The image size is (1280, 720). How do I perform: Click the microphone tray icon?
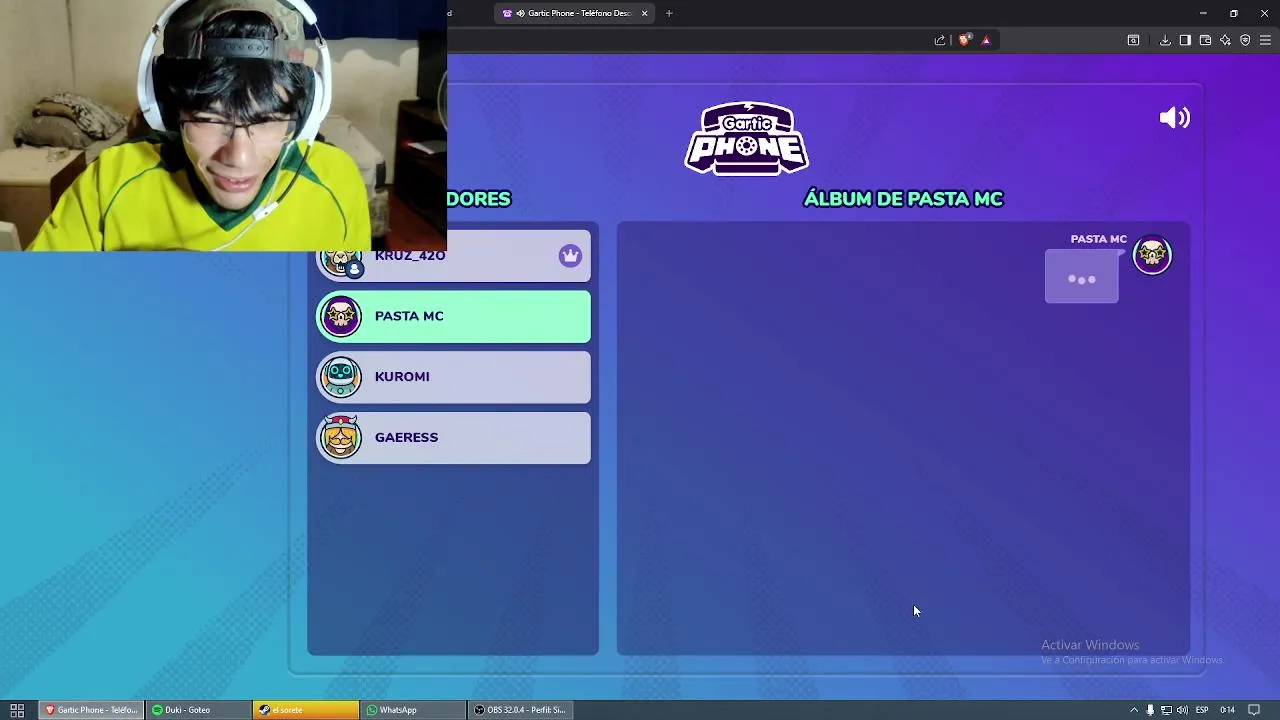(1150, 710)
